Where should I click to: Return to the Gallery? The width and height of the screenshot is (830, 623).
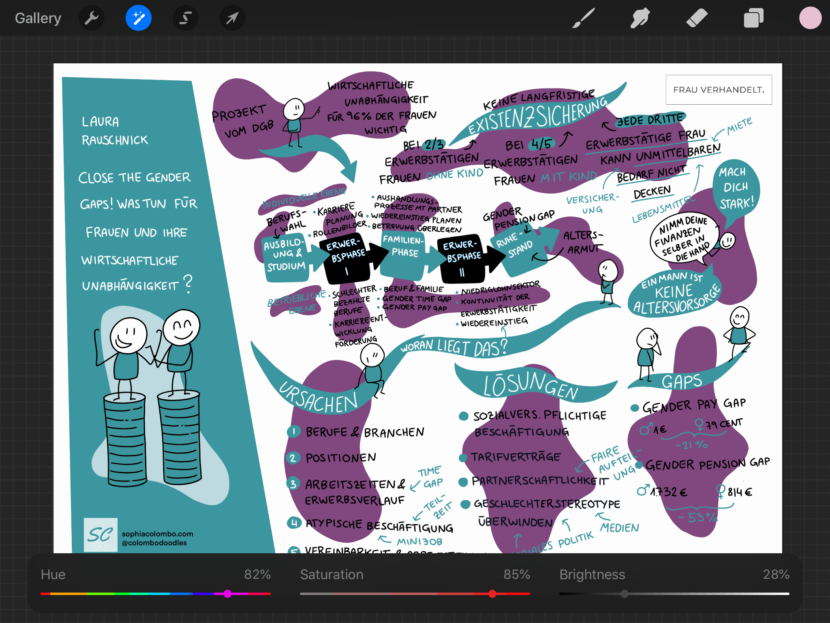(x=38, y=18)
